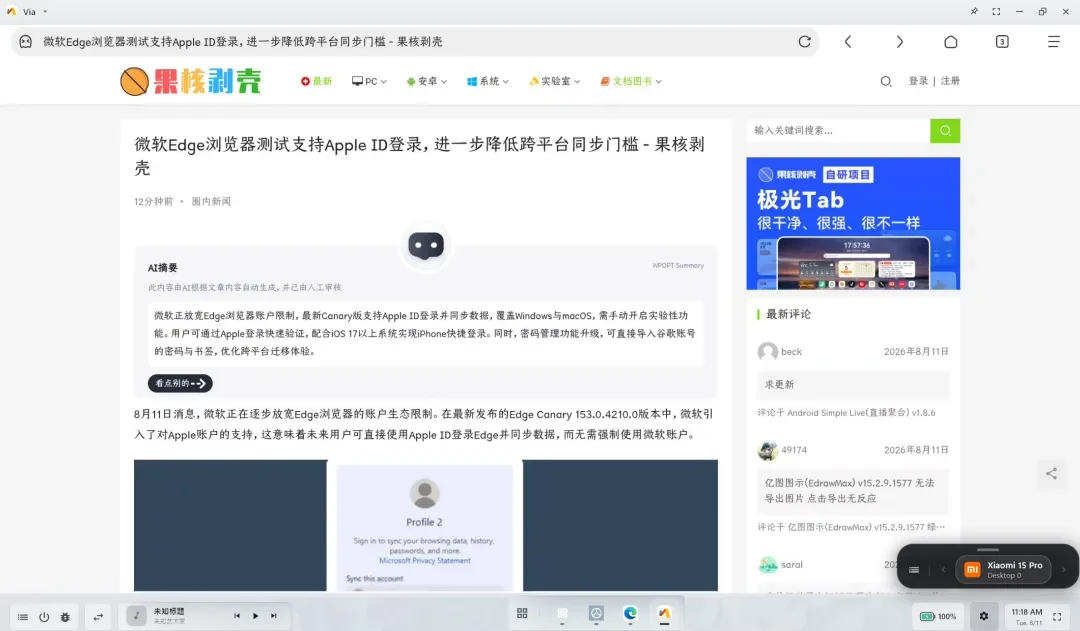Open the 极光Tab promo banner
Screen dimensions: 1080x631
(x=853, y=223)
